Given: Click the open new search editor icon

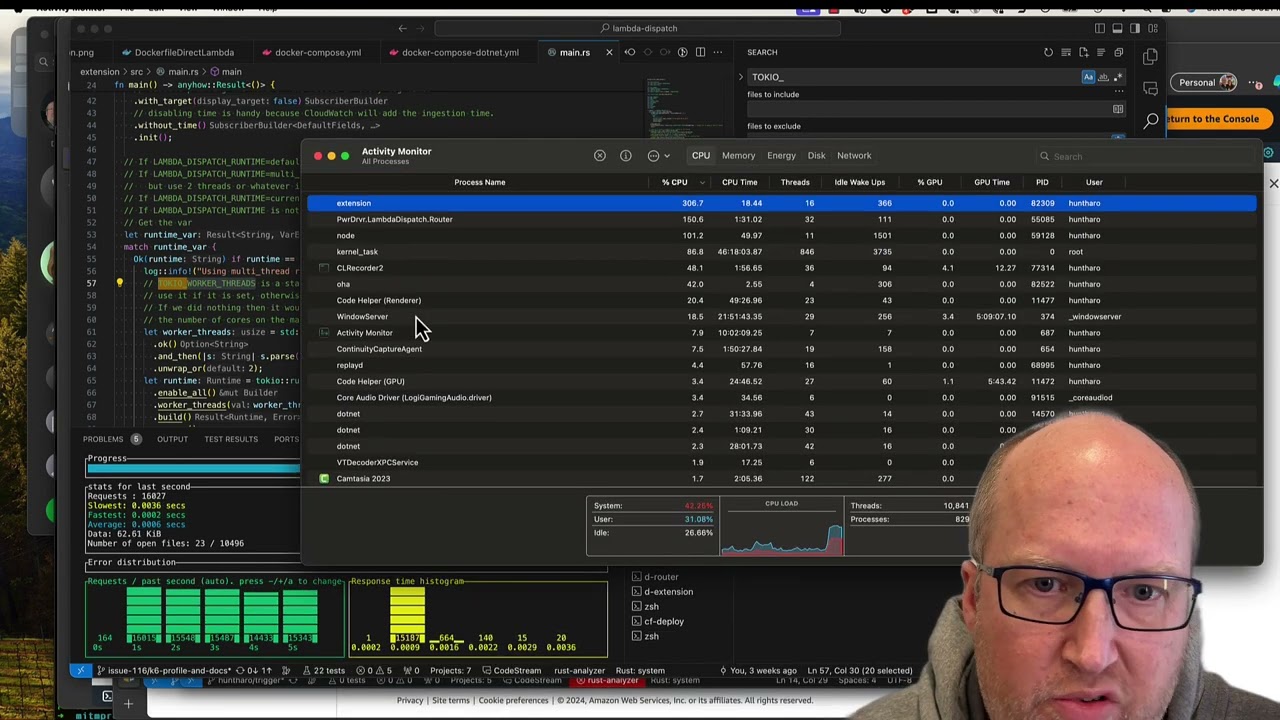Looking at the screenshot, I should [x=1083, y=52].
